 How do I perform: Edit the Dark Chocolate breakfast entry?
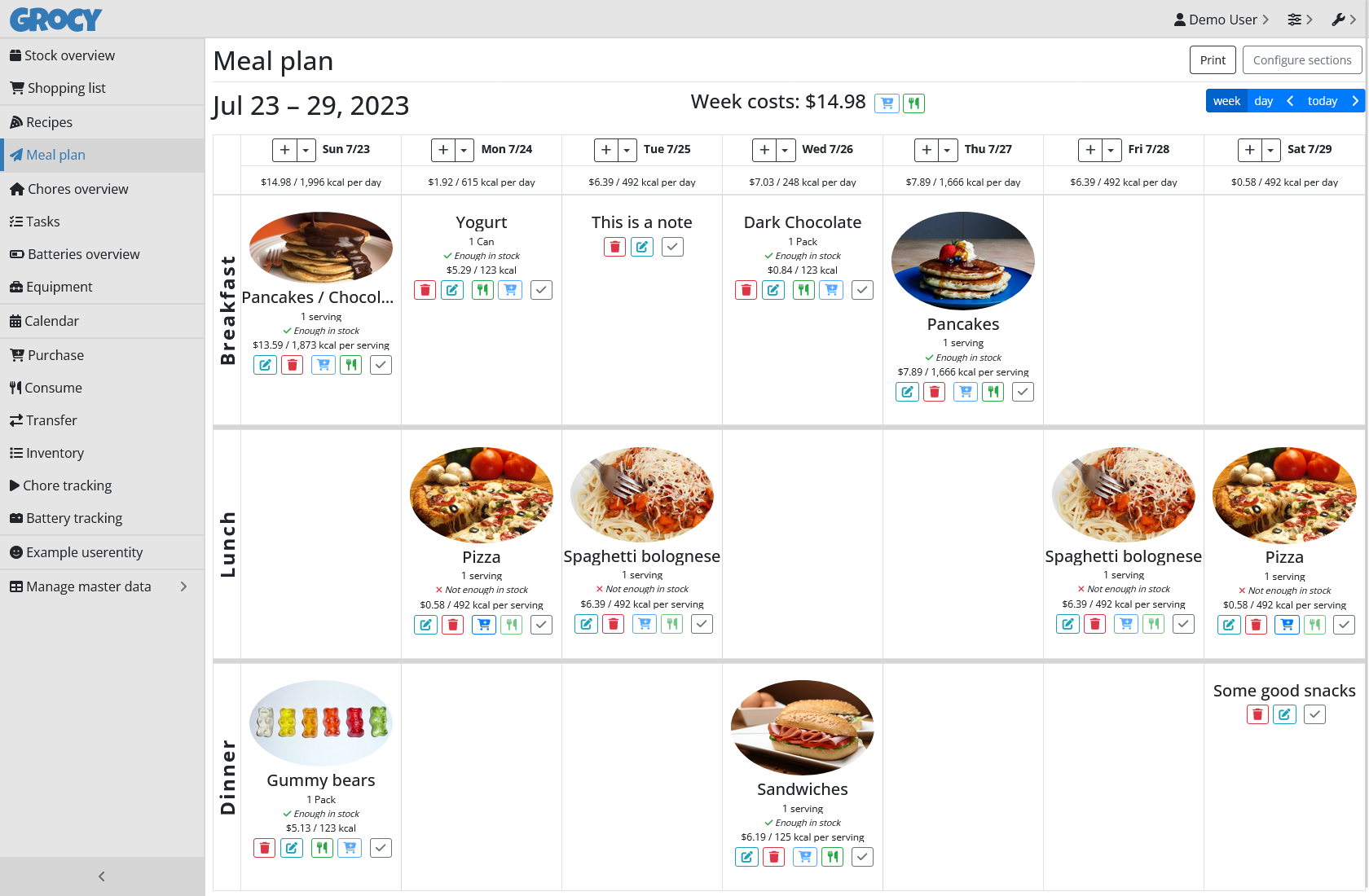773,290
